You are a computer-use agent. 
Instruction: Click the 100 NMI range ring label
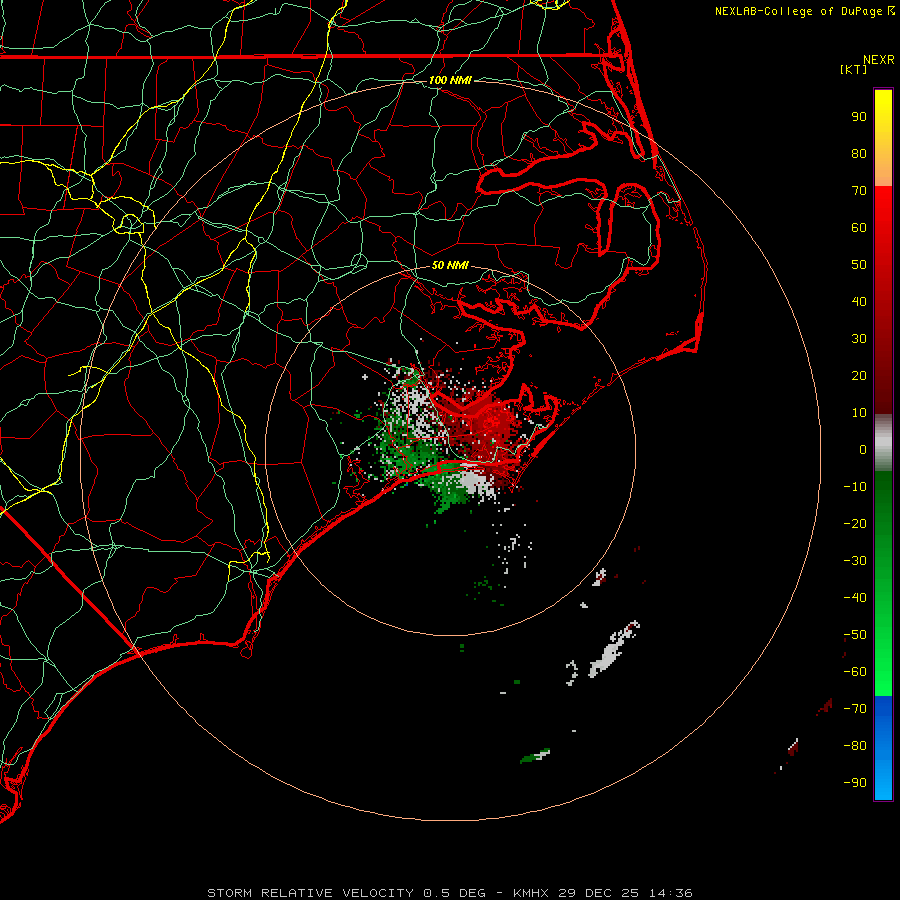(x=450, y=80)
